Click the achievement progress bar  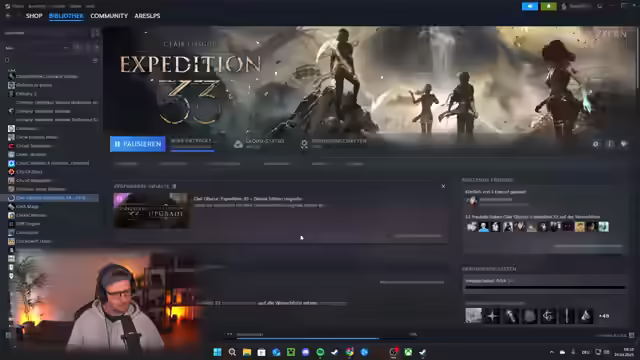545,287
